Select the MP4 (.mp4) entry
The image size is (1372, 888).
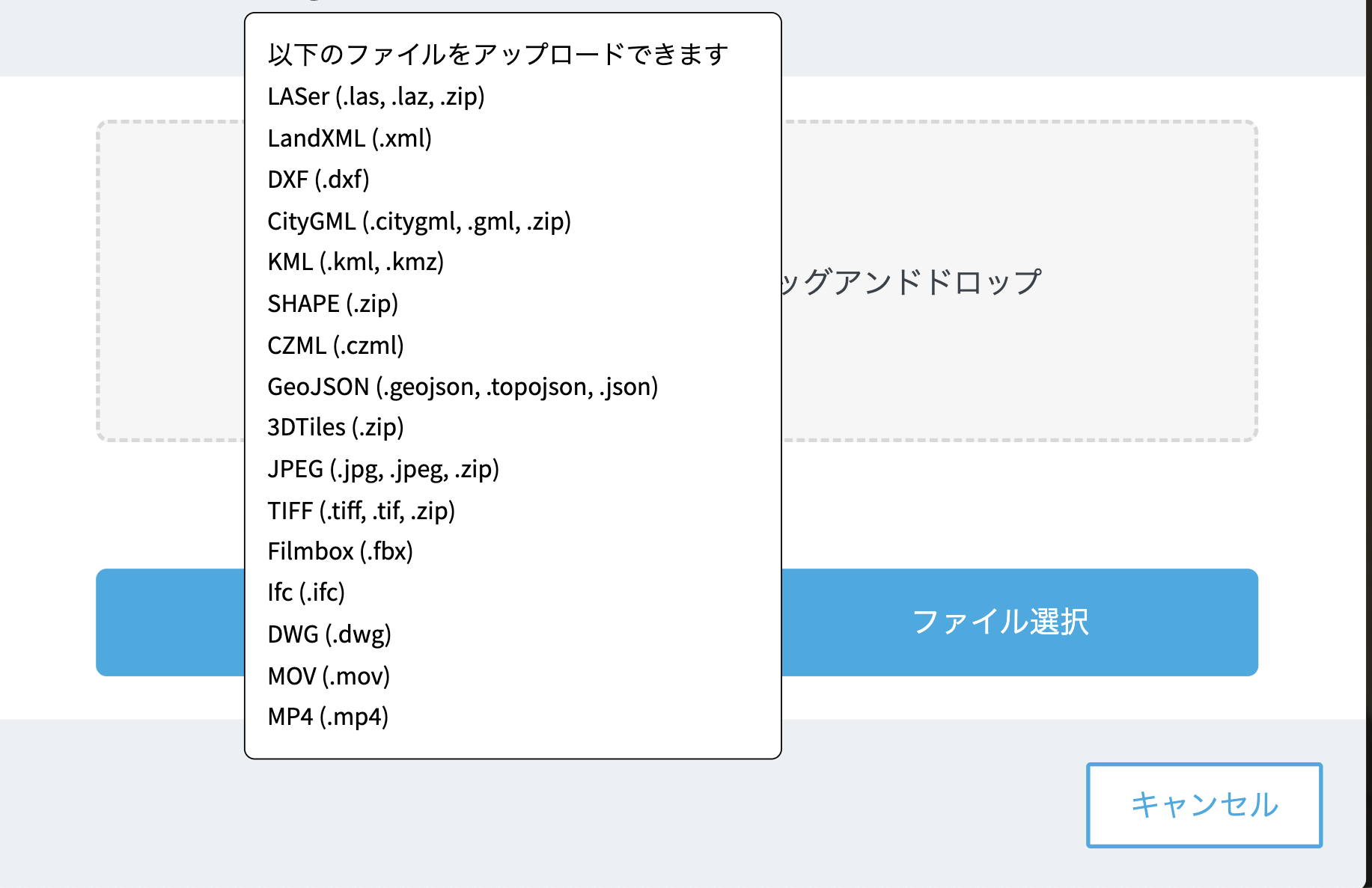pyautogui.click(x=328, y=717)
